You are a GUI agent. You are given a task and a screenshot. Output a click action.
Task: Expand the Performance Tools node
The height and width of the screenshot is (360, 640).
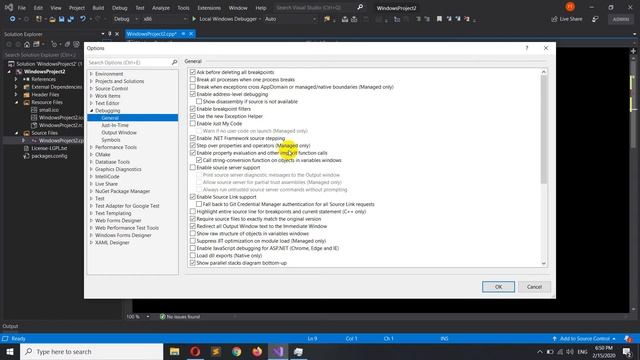click(x=91, y=147)
